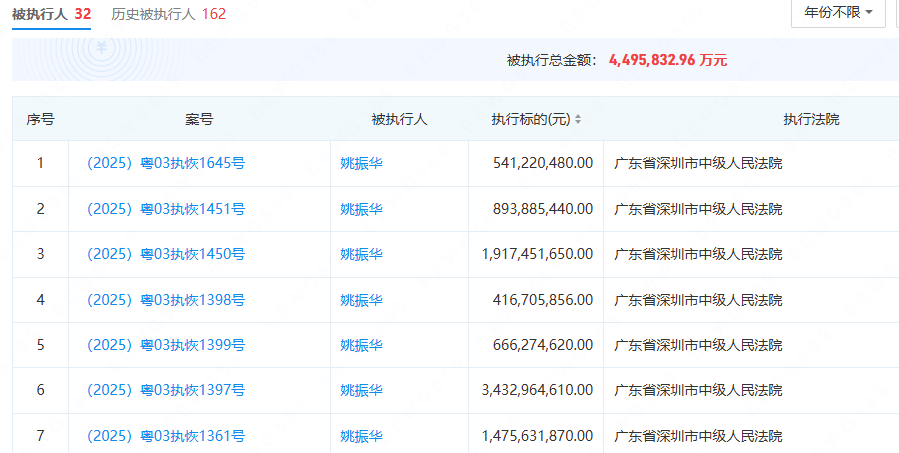Click the 被执行人 column header
This screenshot has height=453, width=899.
(x=399, y=120)
